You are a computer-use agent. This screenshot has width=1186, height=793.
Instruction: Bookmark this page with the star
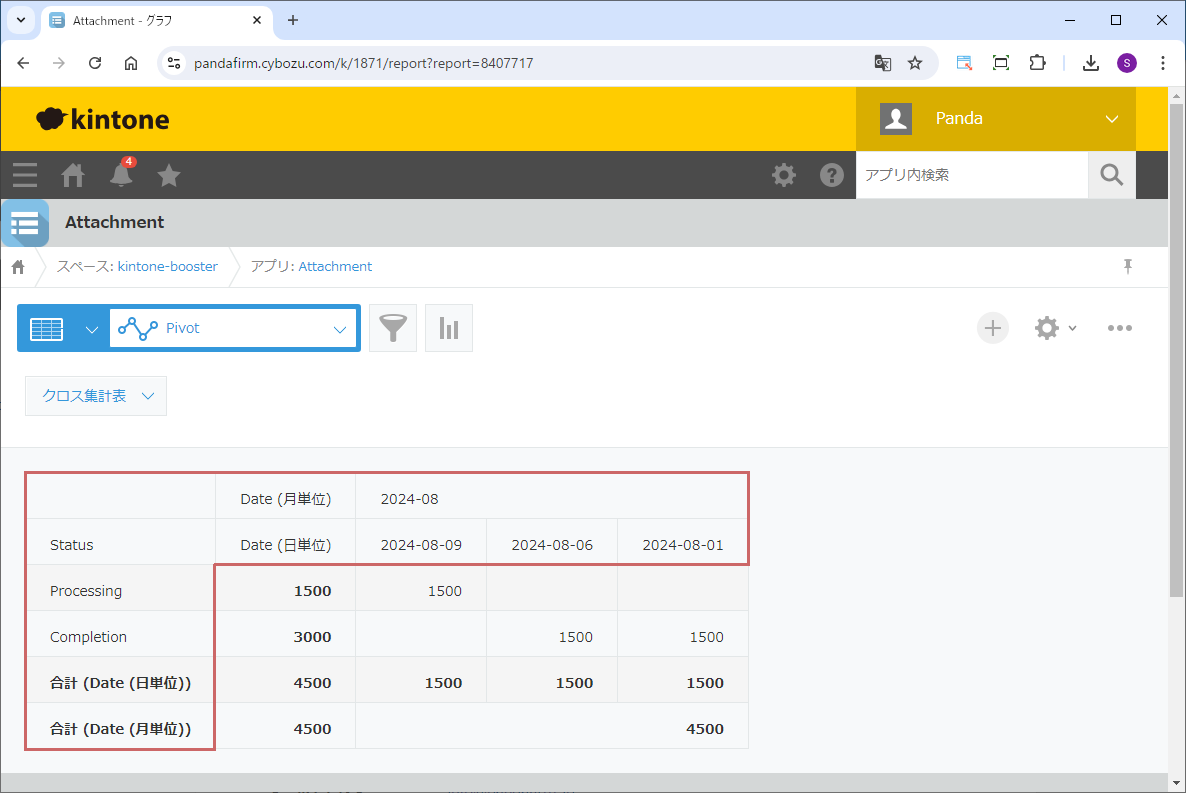914,63
